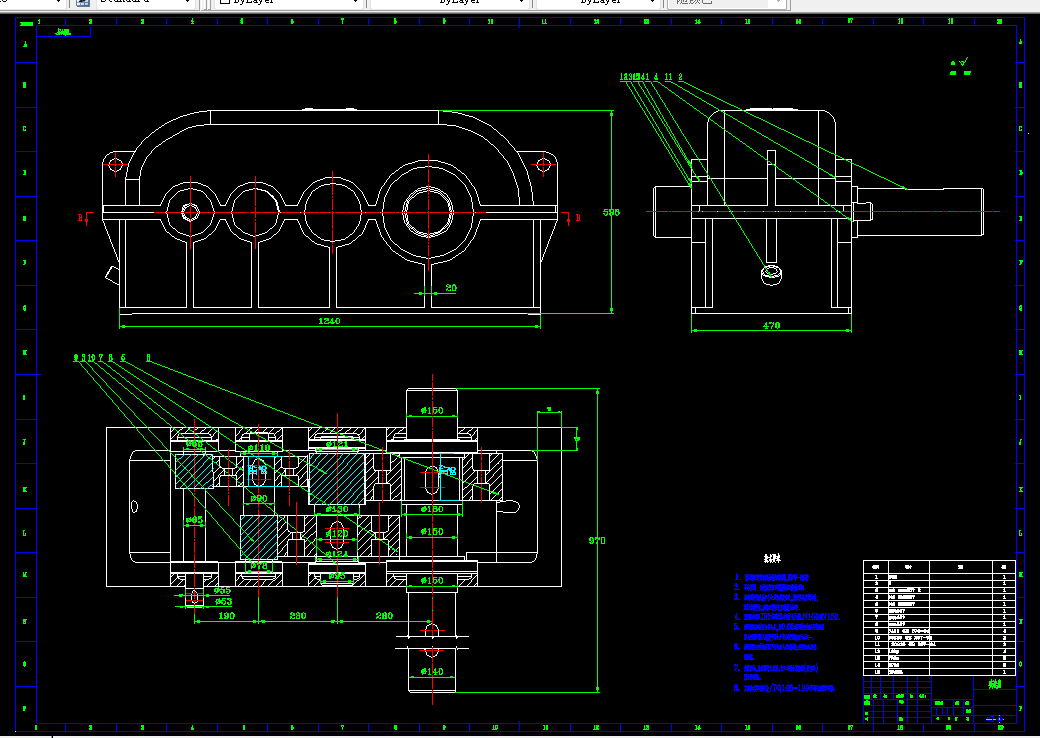Select the ø55 input shaft dimension
This screenshot has height=738, width=1040.
(x=222, y=590)
